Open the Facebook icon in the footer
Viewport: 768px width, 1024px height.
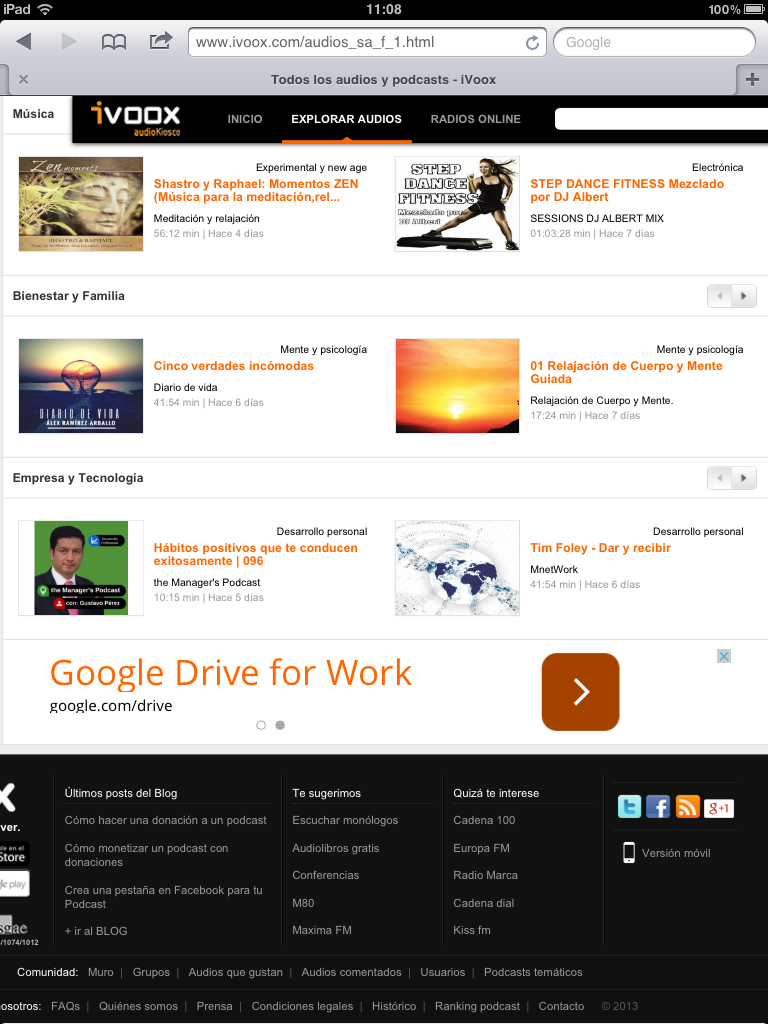(658, 807)
